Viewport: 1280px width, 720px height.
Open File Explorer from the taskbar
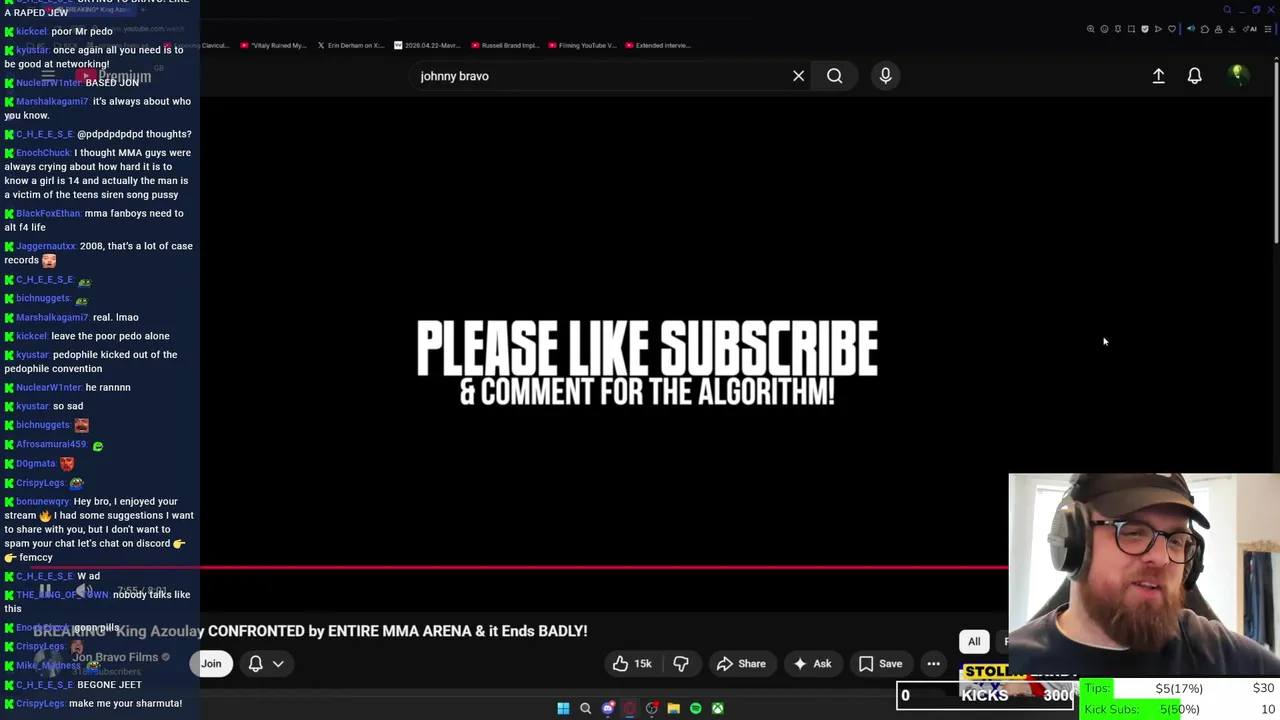[x=673, y=708]
